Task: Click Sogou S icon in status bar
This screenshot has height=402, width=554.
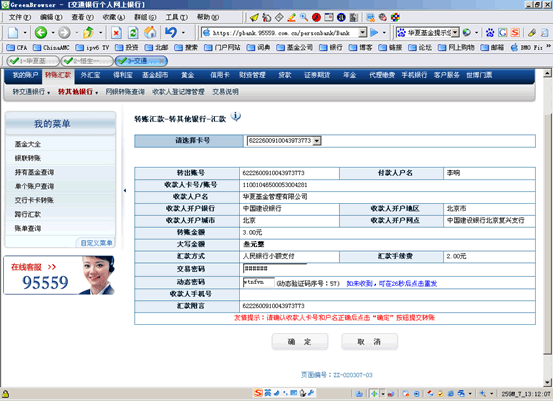Action: (258, 393)
